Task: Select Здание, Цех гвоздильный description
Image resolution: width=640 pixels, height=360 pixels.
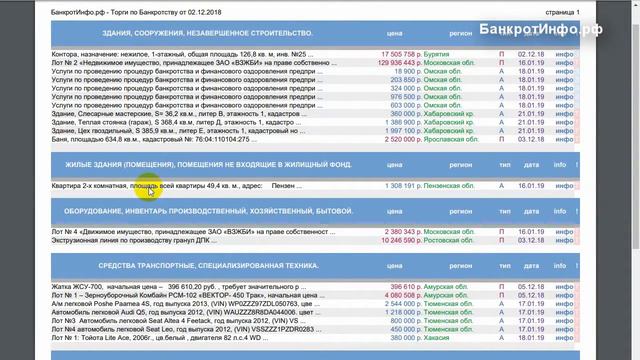Action: [x=178, y=131]
